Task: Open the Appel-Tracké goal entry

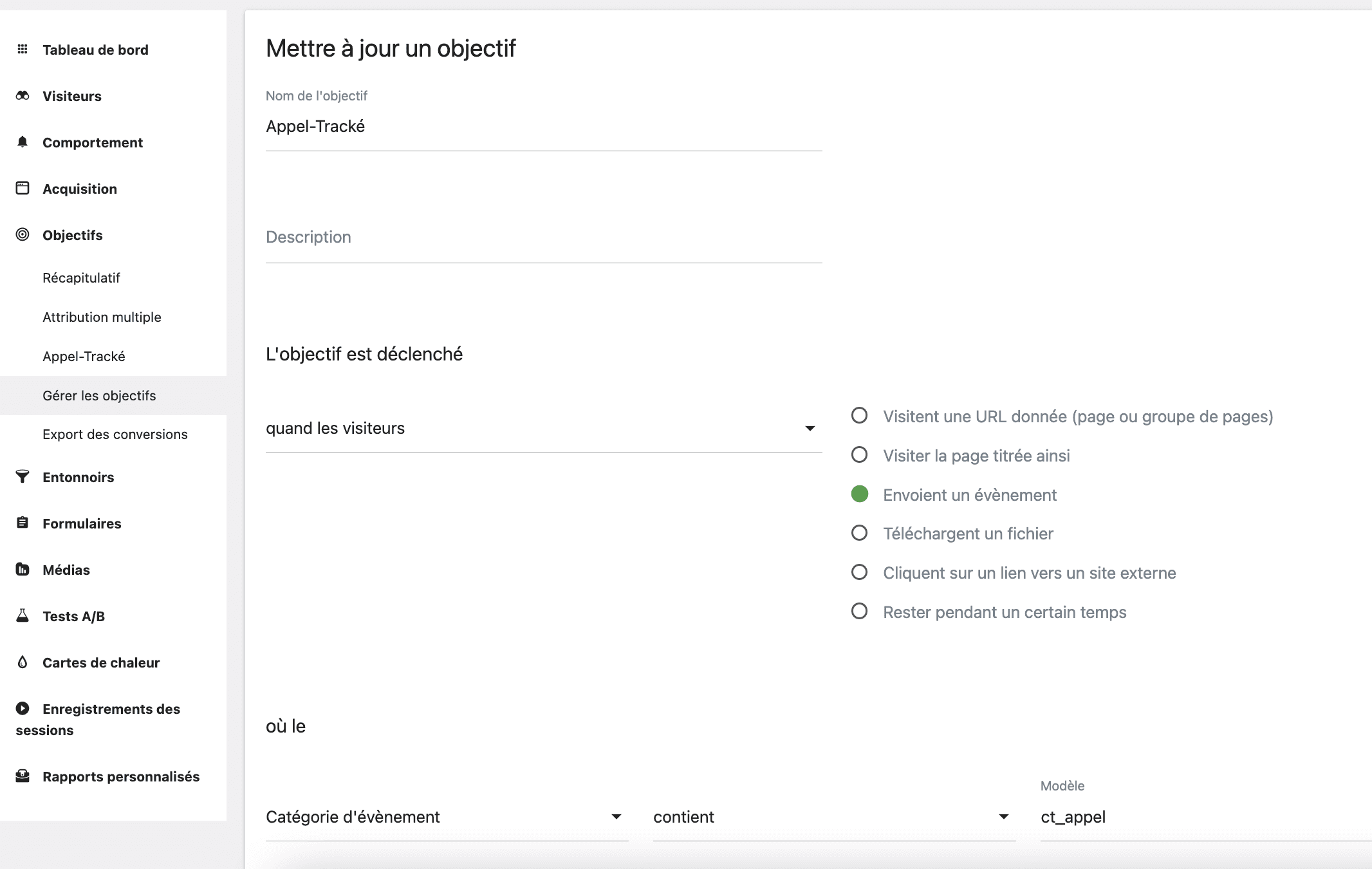Action: click(x=84, y=356)
